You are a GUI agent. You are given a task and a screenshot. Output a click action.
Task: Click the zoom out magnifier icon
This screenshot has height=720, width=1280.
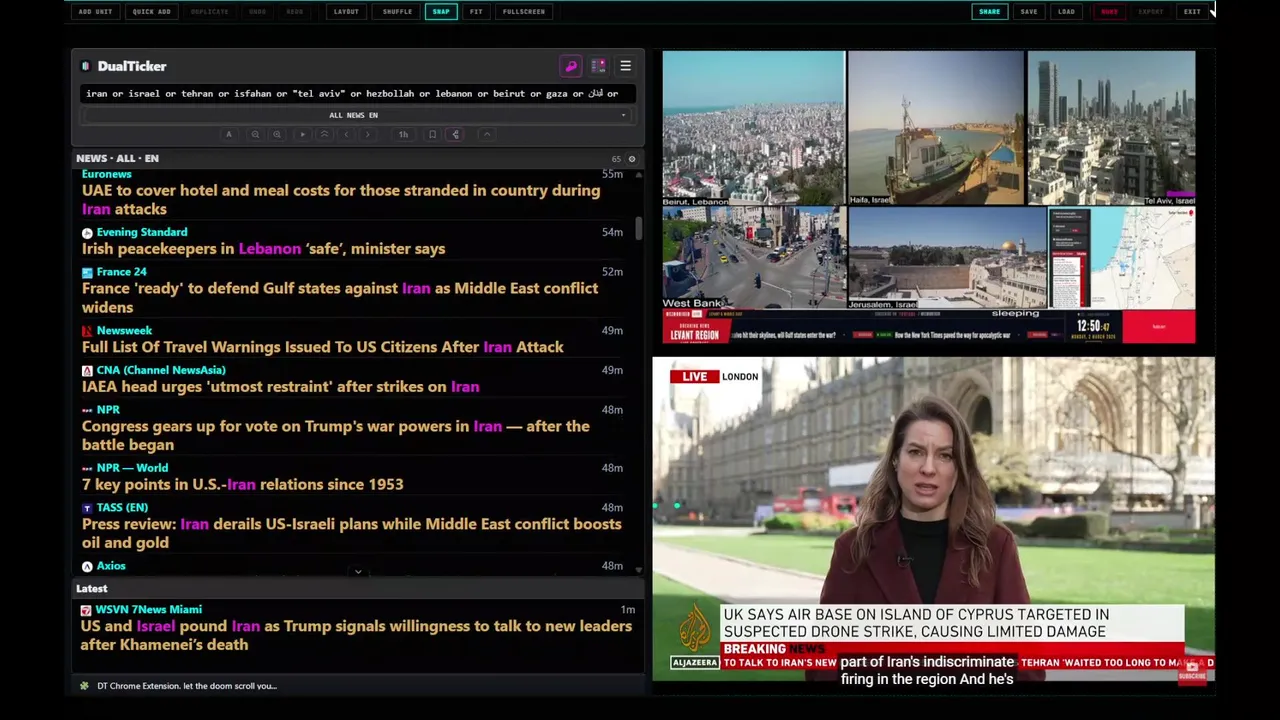255,134
